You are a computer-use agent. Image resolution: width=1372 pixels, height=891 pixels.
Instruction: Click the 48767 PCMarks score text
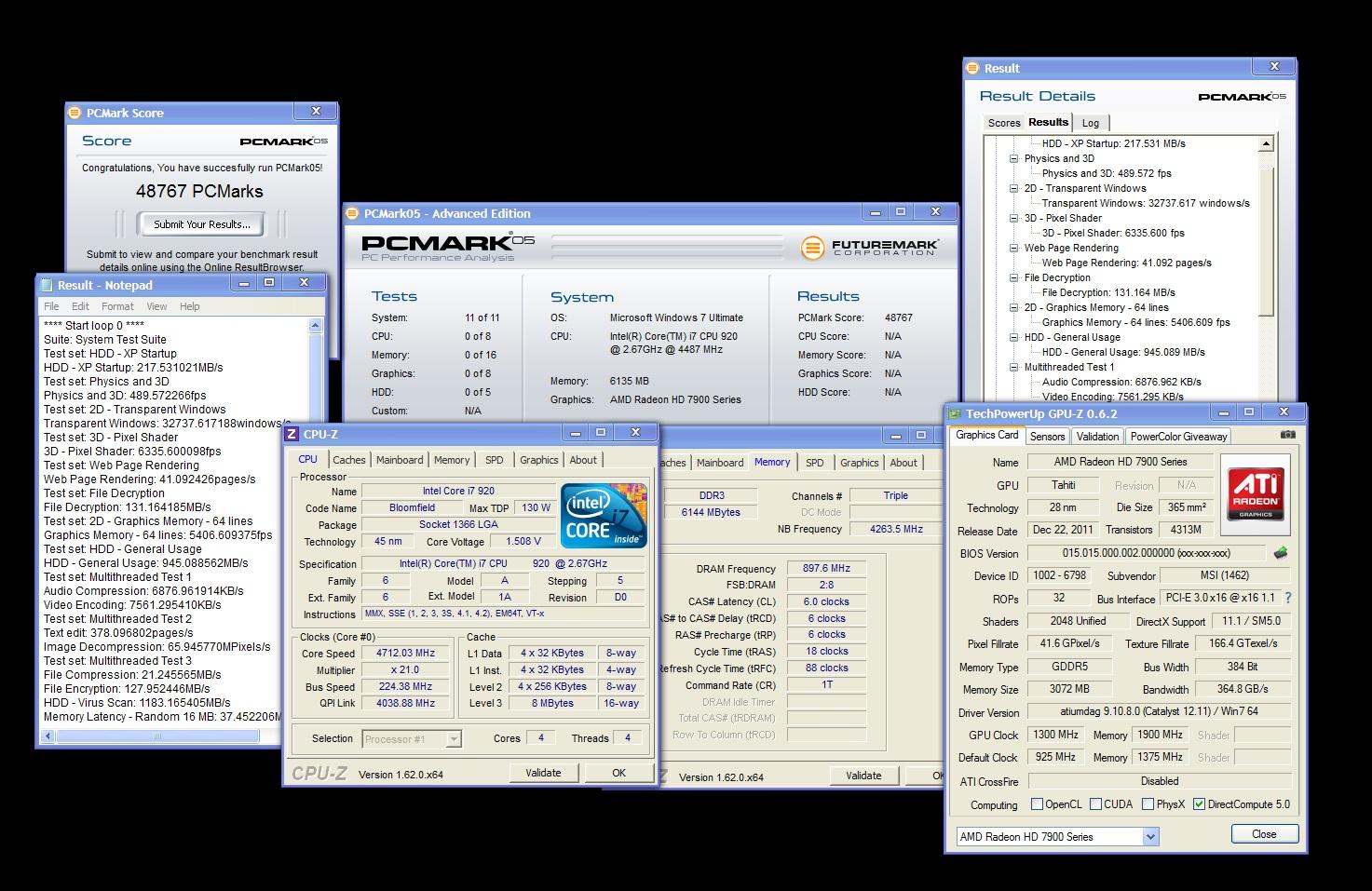(199, 191)
